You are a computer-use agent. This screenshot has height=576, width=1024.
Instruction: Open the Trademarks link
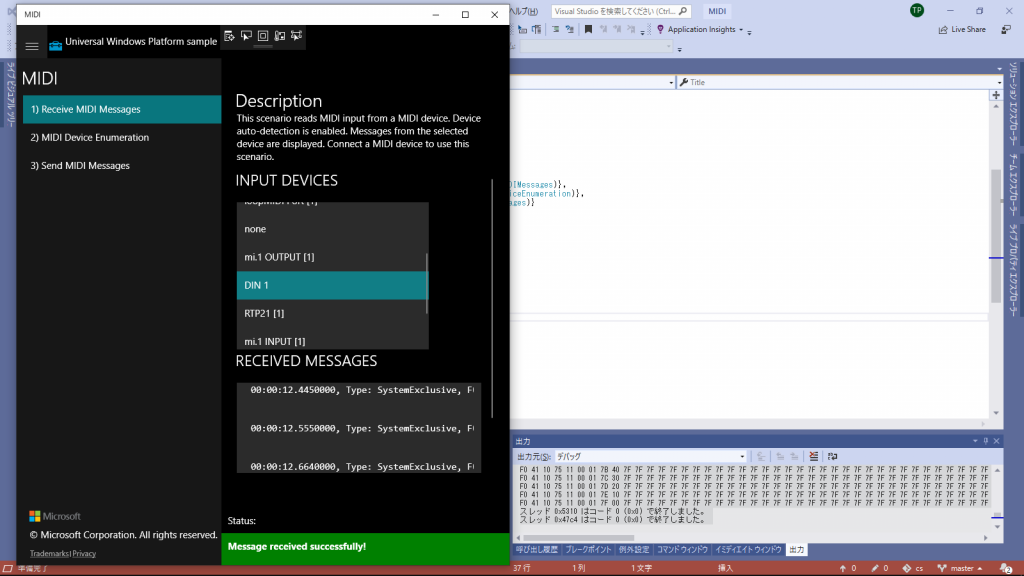pos(49,554)
